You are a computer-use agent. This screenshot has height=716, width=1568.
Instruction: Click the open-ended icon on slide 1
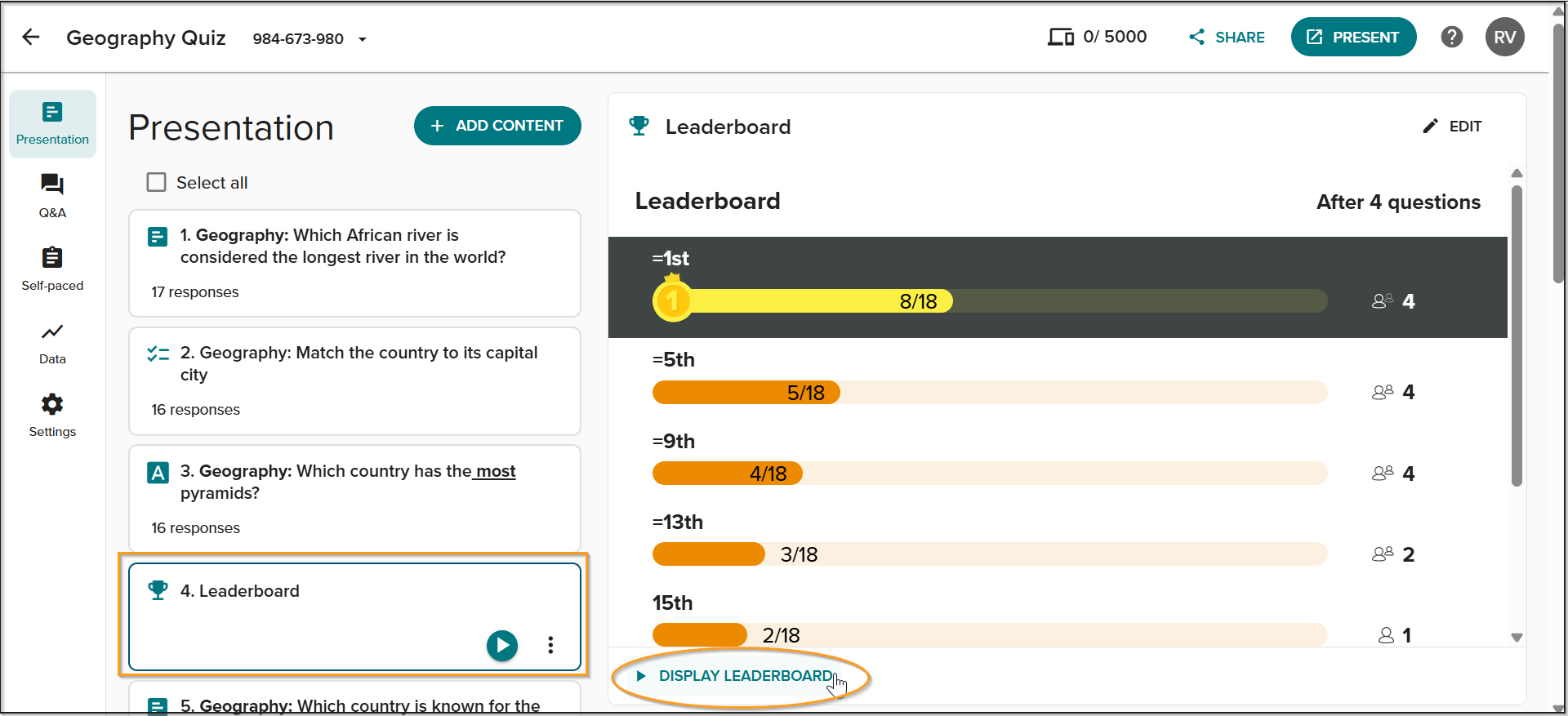click(158, 237)
